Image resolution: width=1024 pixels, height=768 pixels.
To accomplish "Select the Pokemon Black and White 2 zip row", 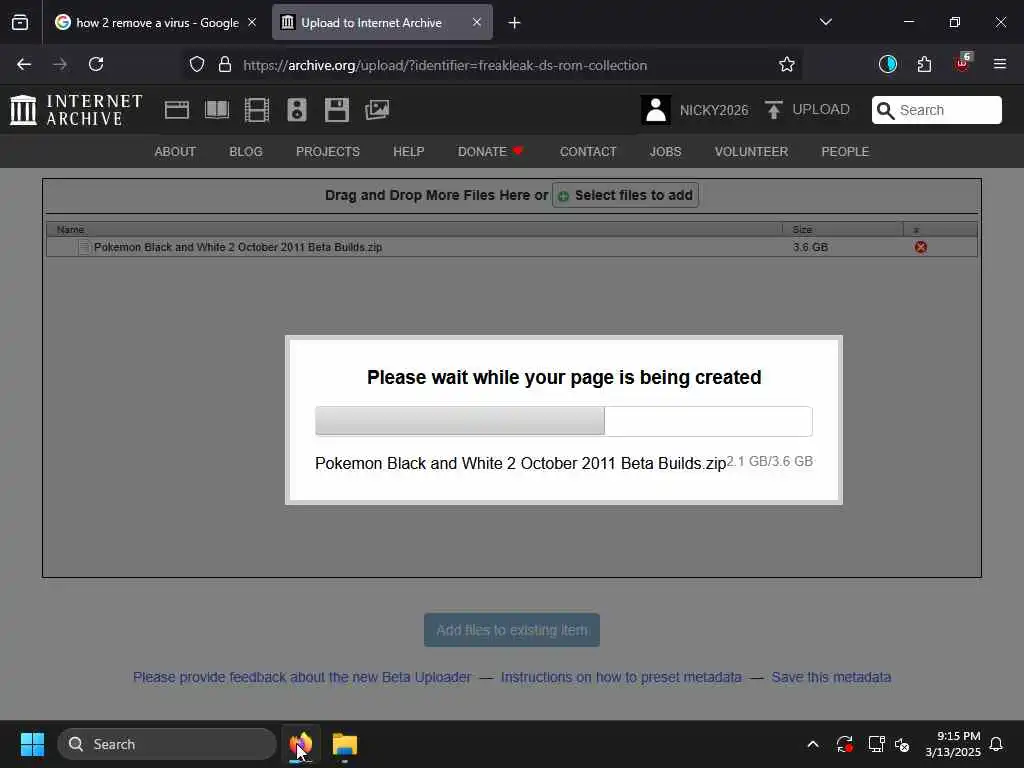I will (x=512, y=247).
